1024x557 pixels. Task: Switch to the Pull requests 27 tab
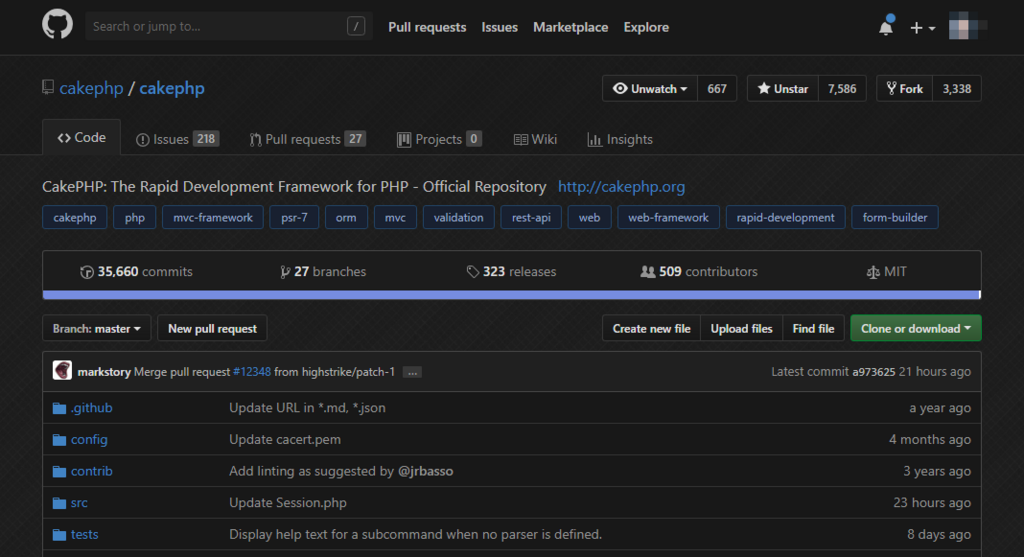coord(308,139)
